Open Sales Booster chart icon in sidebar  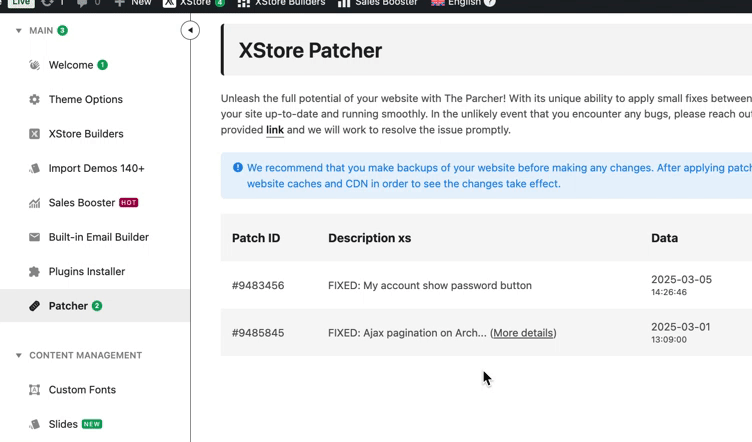pyautogui.click(x=35, y=203)
